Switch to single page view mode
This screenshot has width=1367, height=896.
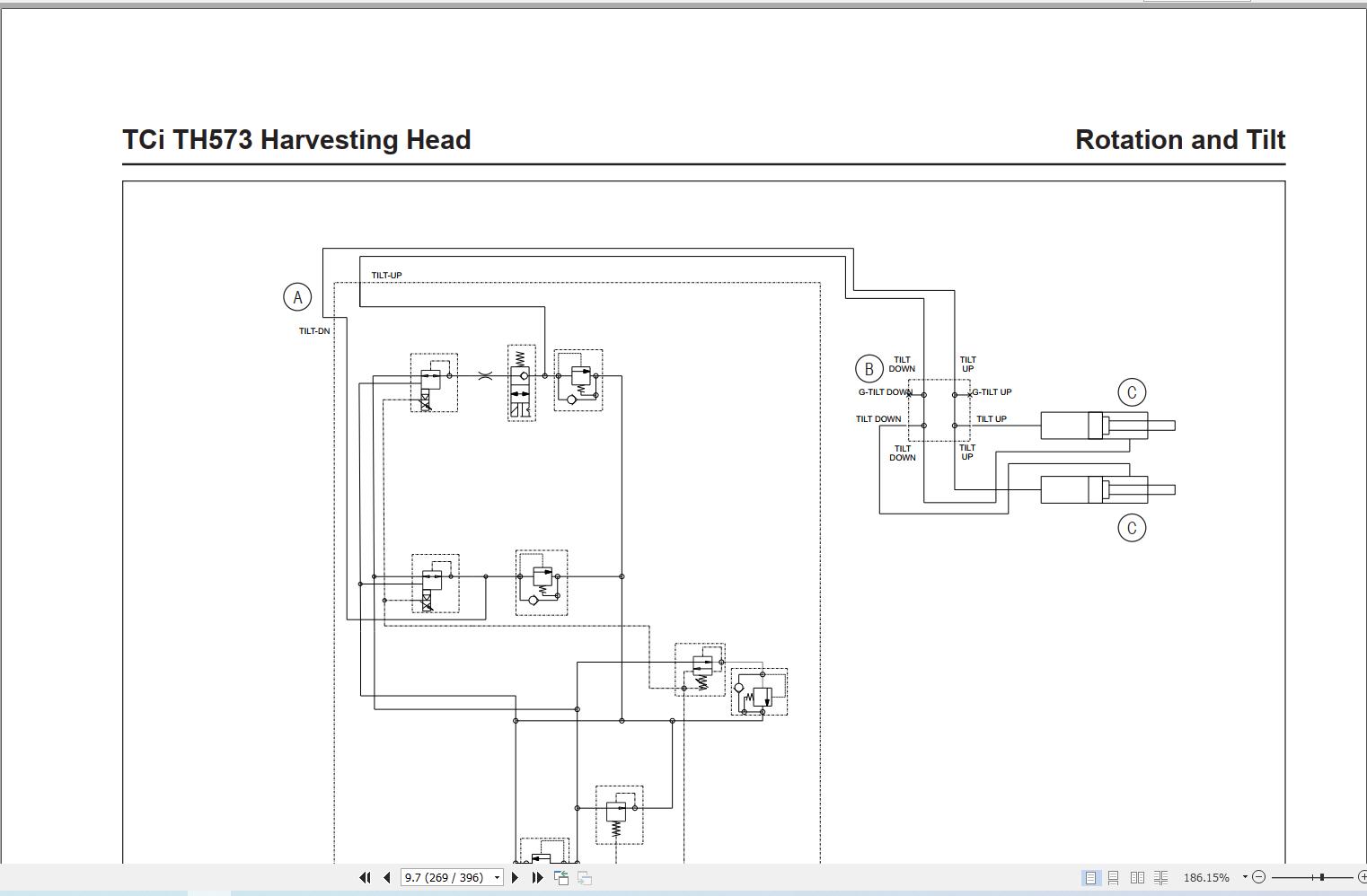click(x=1090, y=876)
